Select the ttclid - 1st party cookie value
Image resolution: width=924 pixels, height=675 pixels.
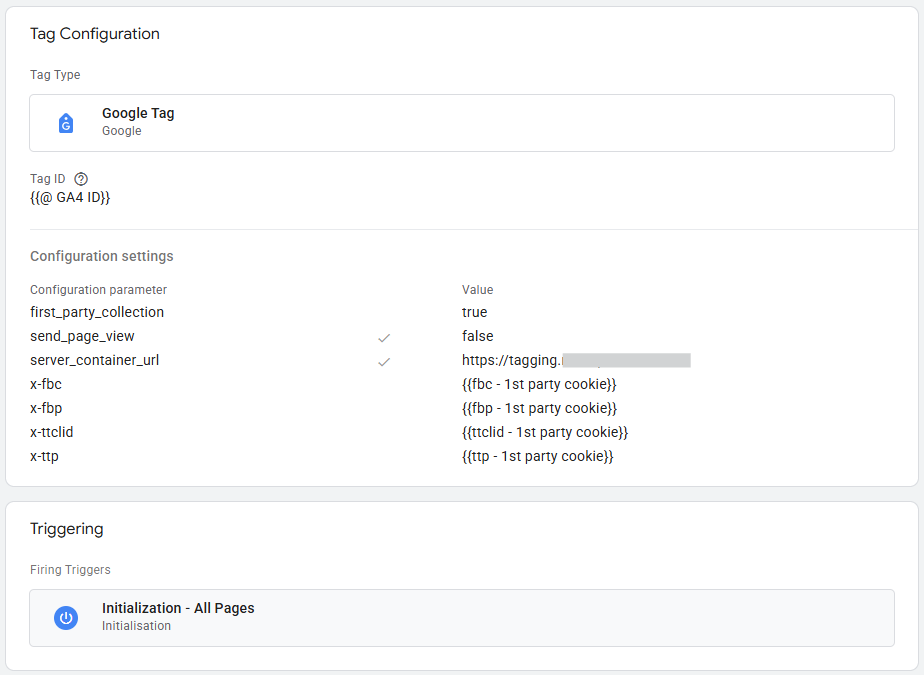tap(544, 432)
